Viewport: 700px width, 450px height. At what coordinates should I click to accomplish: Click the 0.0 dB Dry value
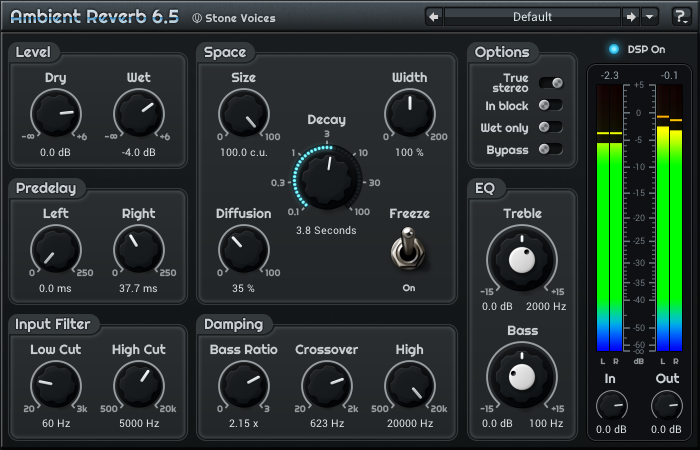[55, 153]
